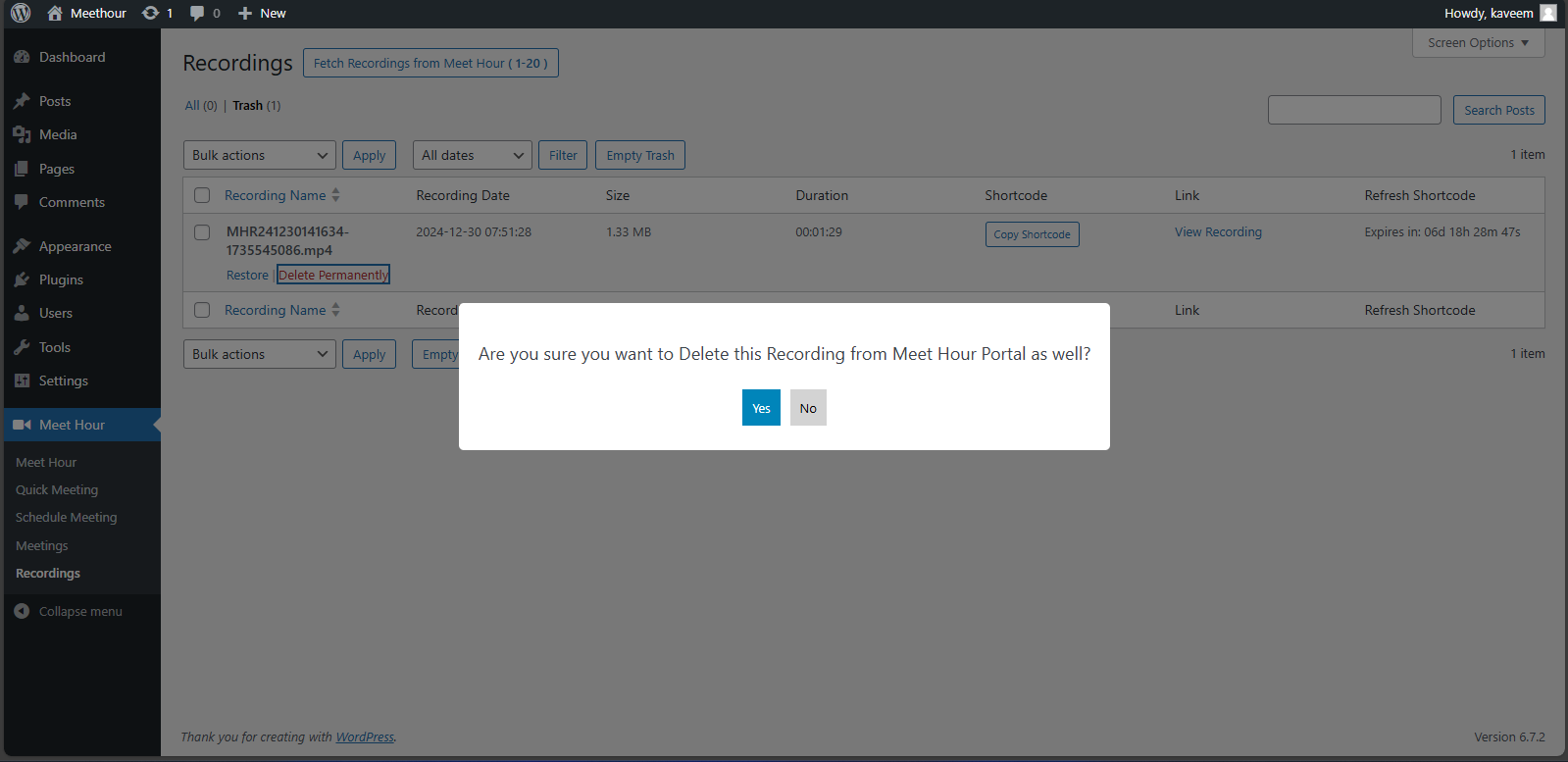
Task: Click the Meethour site home icon
Action: click(x=55, y=13)
